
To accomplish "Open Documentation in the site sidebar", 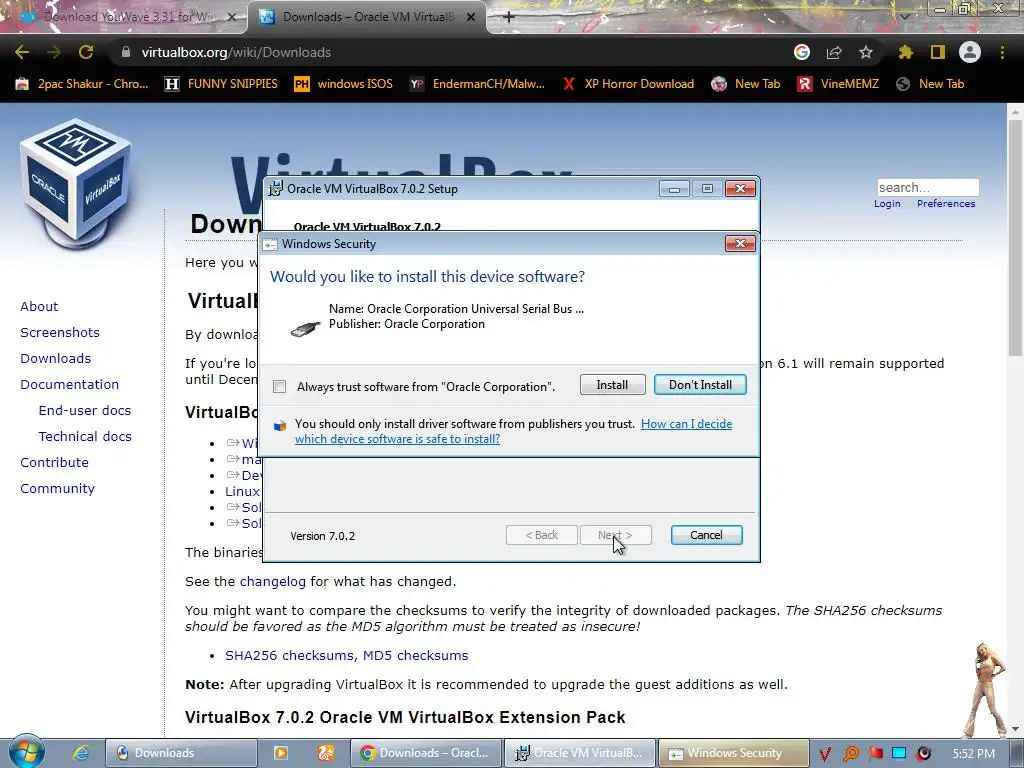I will [x=70, y=385].
